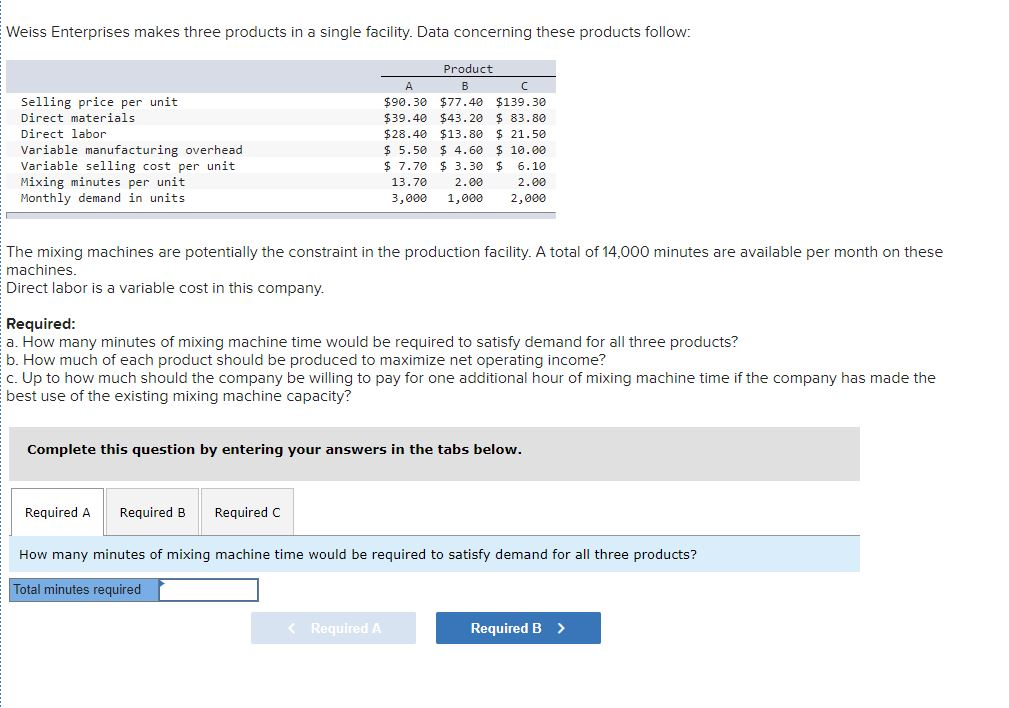Select the Product A column header
Screen dimensions: 1009x708
coord(407,85)
